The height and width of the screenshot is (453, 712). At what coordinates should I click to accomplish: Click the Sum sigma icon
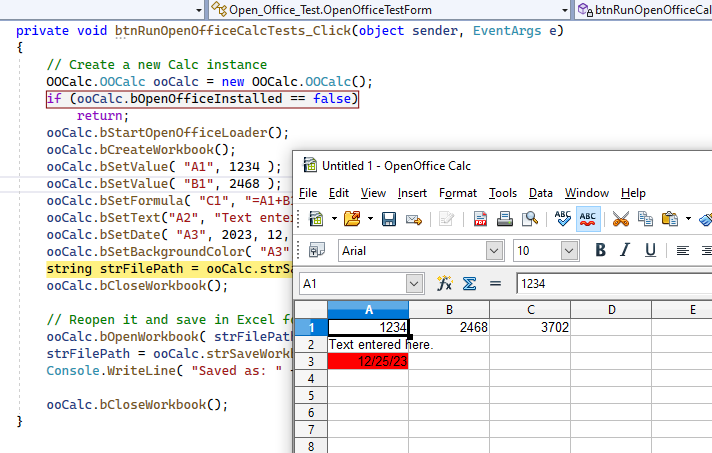tap(470, 284)
